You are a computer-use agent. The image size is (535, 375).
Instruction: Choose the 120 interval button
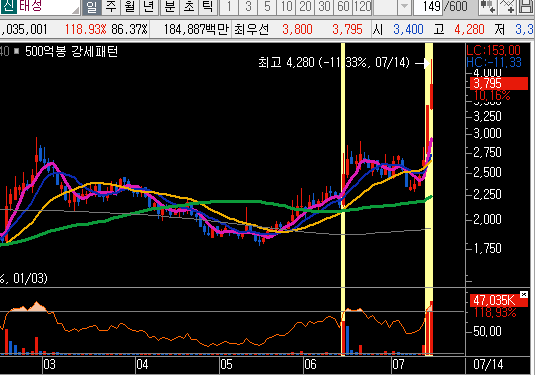362,7
